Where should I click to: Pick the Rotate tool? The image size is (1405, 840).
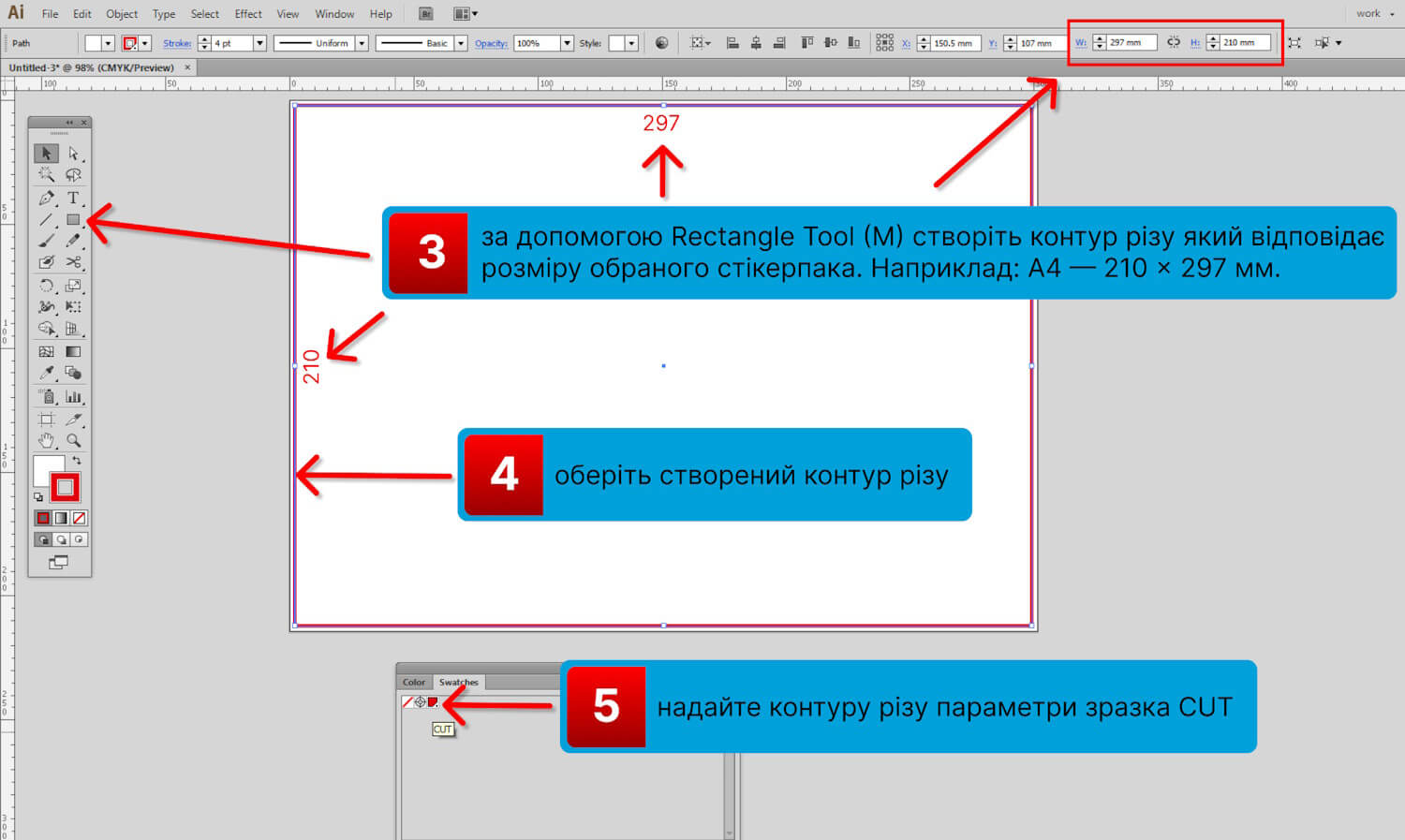coord(46,286)
